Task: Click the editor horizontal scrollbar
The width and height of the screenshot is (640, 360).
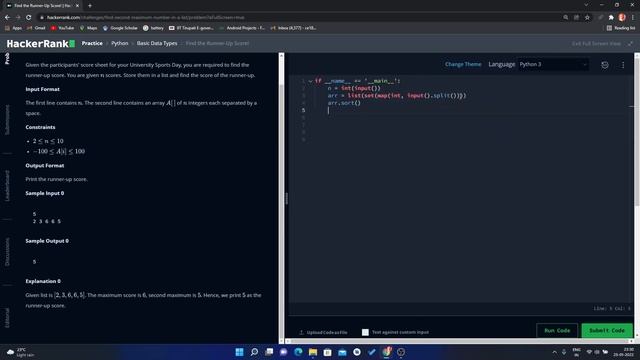Action: click(460, 341)
